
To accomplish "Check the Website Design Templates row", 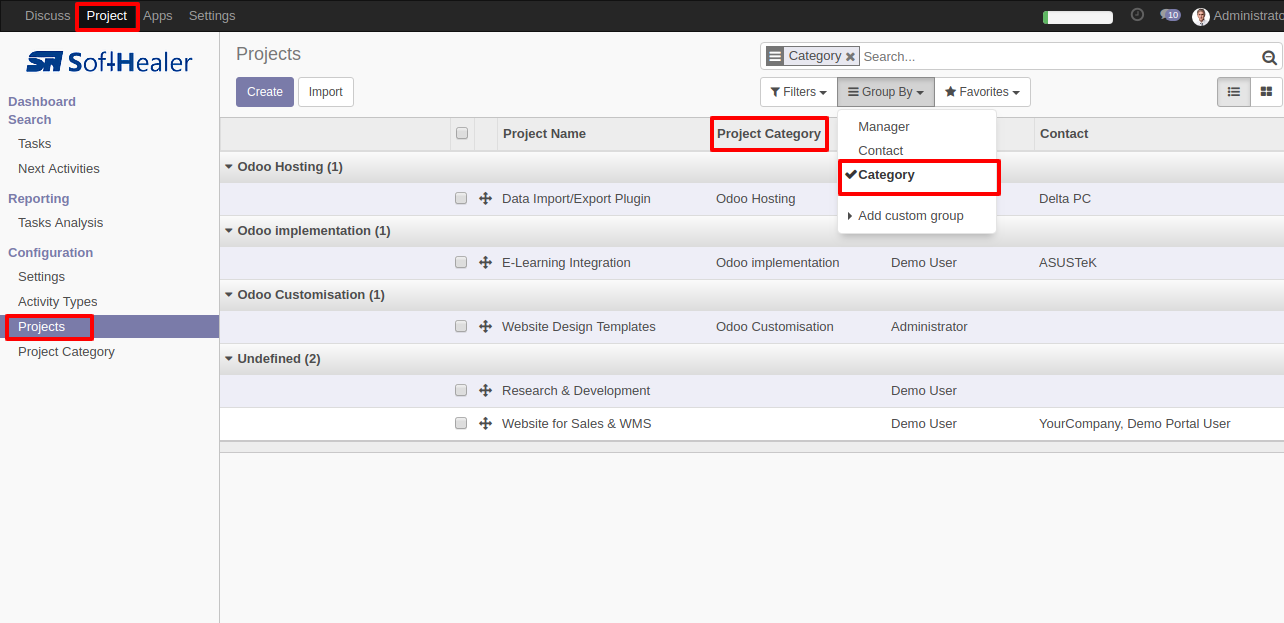I will (x=461, y=326).
